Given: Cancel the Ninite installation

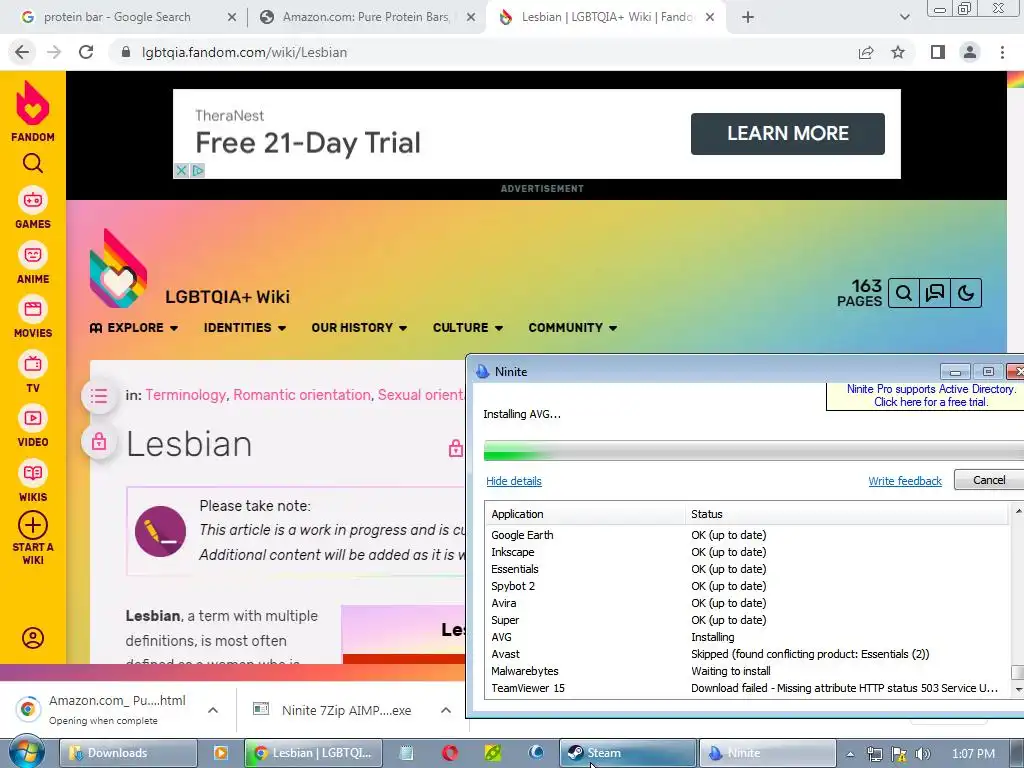Looking at the screenshot, I should (989, 480).
